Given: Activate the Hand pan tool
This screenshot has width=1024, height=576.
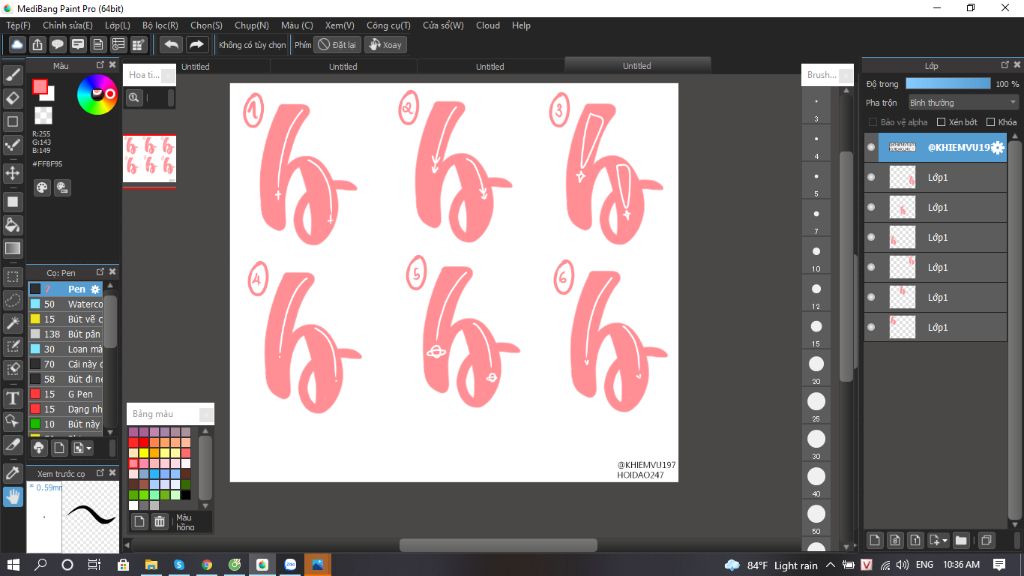Looking at the screenshot, I should pyautogui.click(x=12, y=496).
